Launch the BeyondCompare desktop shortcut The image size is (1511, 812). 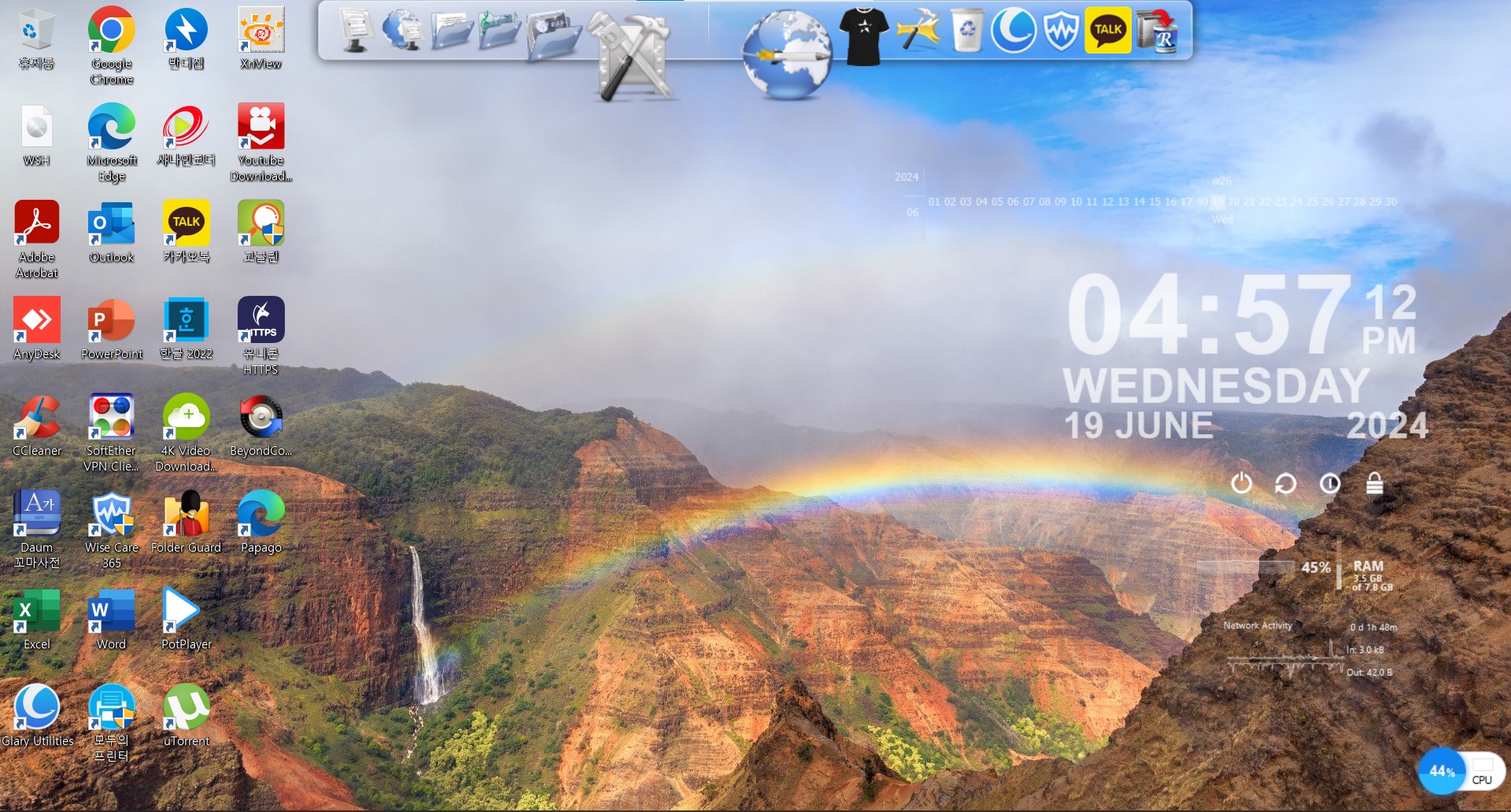tap(261, 426)
